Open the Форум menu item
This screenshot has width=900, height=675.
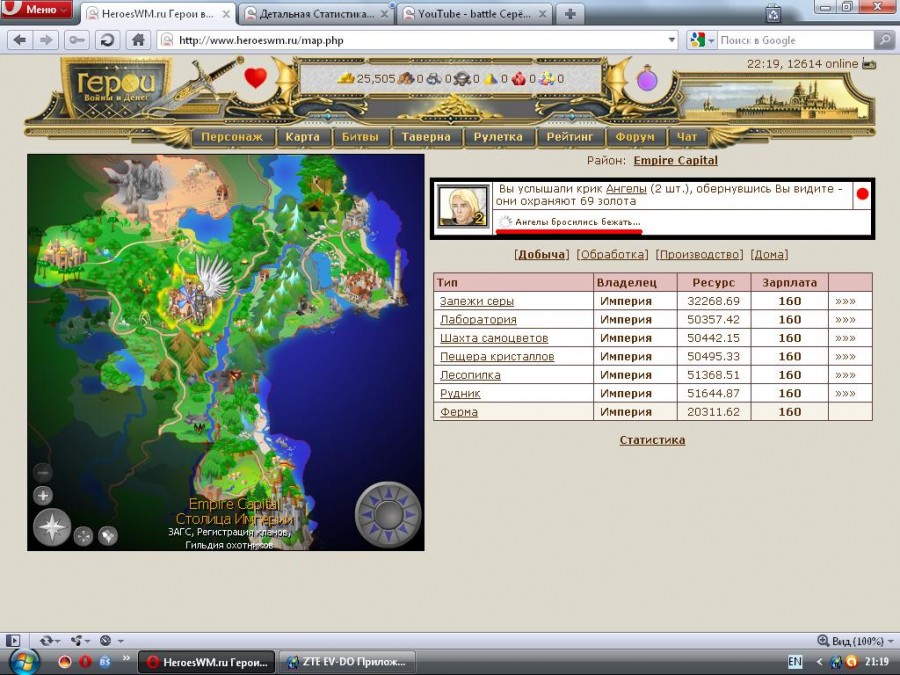[x=635, y=137]
